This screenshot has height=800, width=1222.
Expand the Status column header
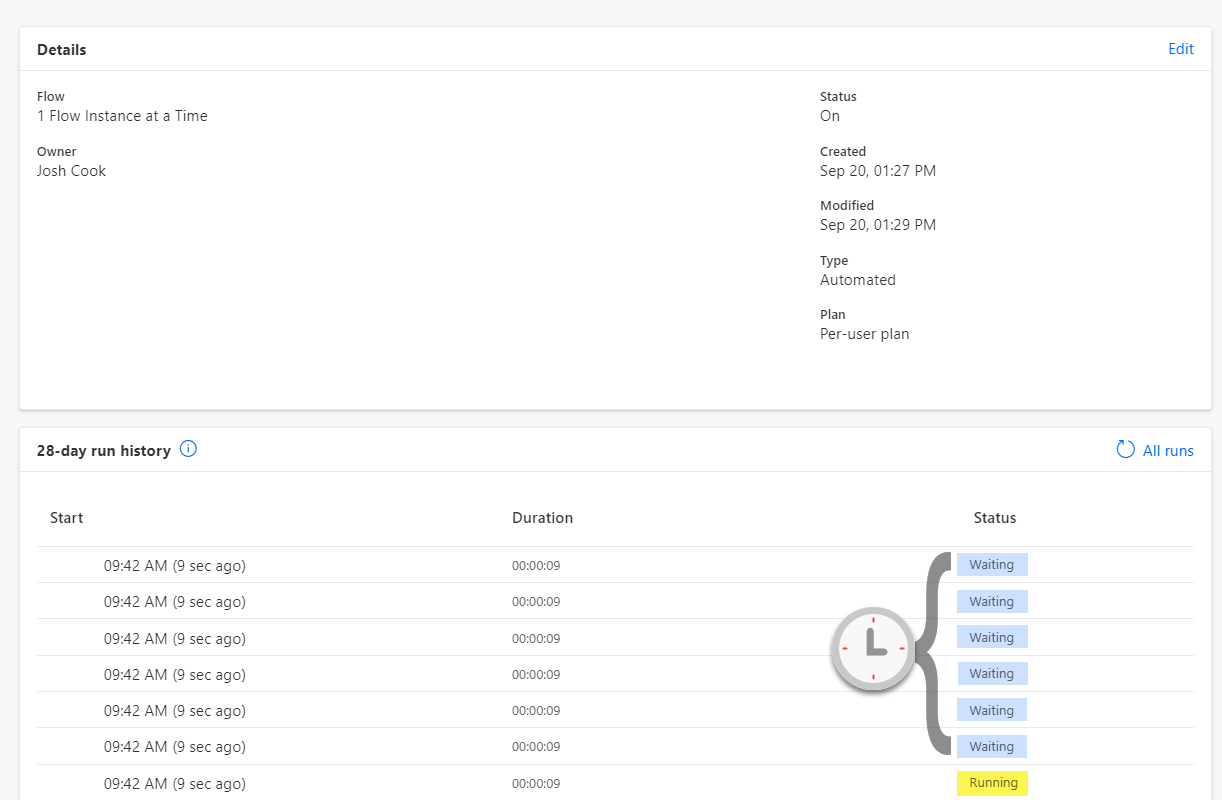pos(994,517)
